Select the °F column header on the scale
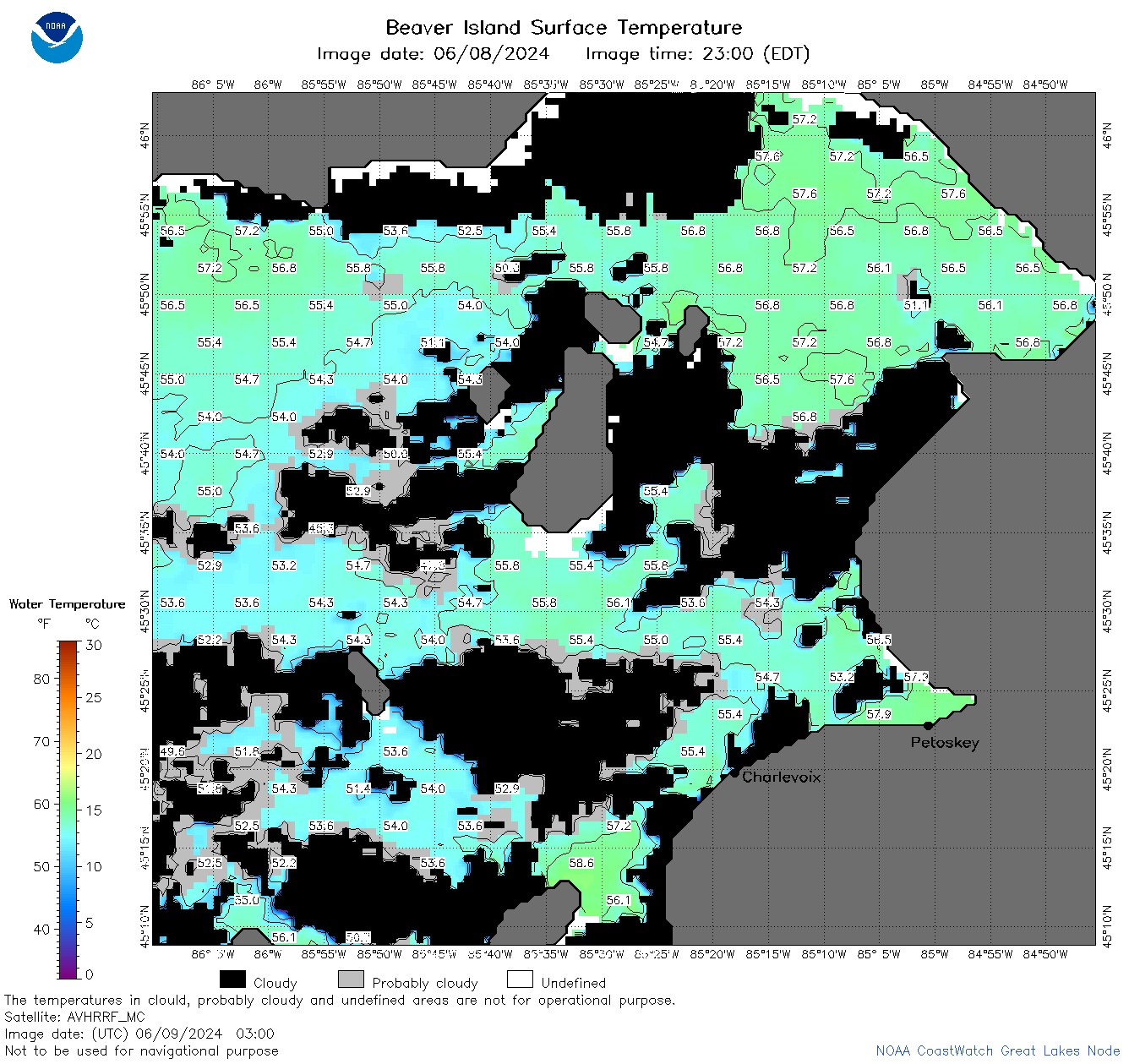The height and width of the screenshot is (1064, 1129). 44,624
